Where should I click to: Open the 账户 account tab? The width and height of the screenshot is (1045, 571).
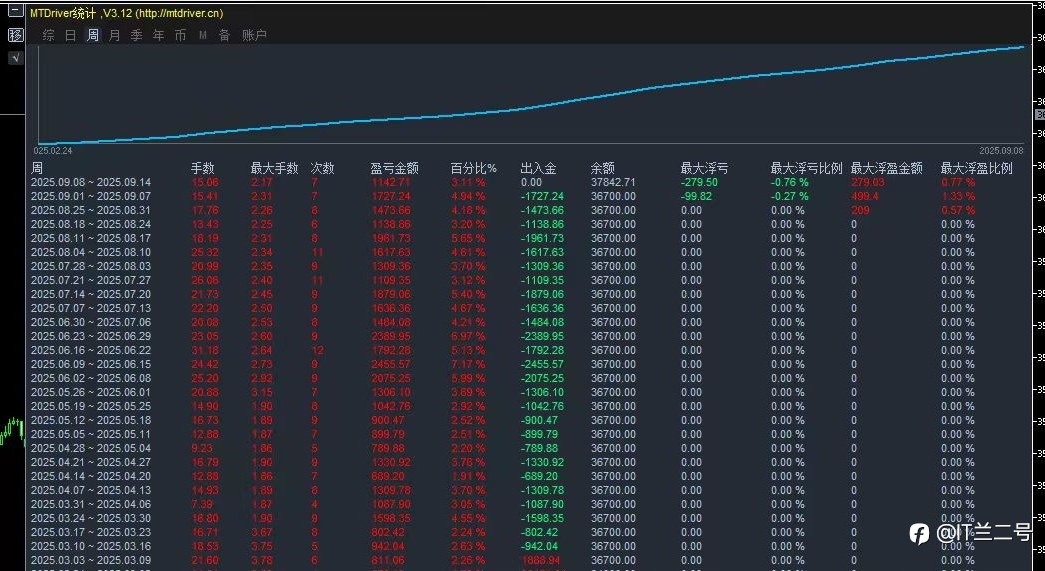click(254, 35)
